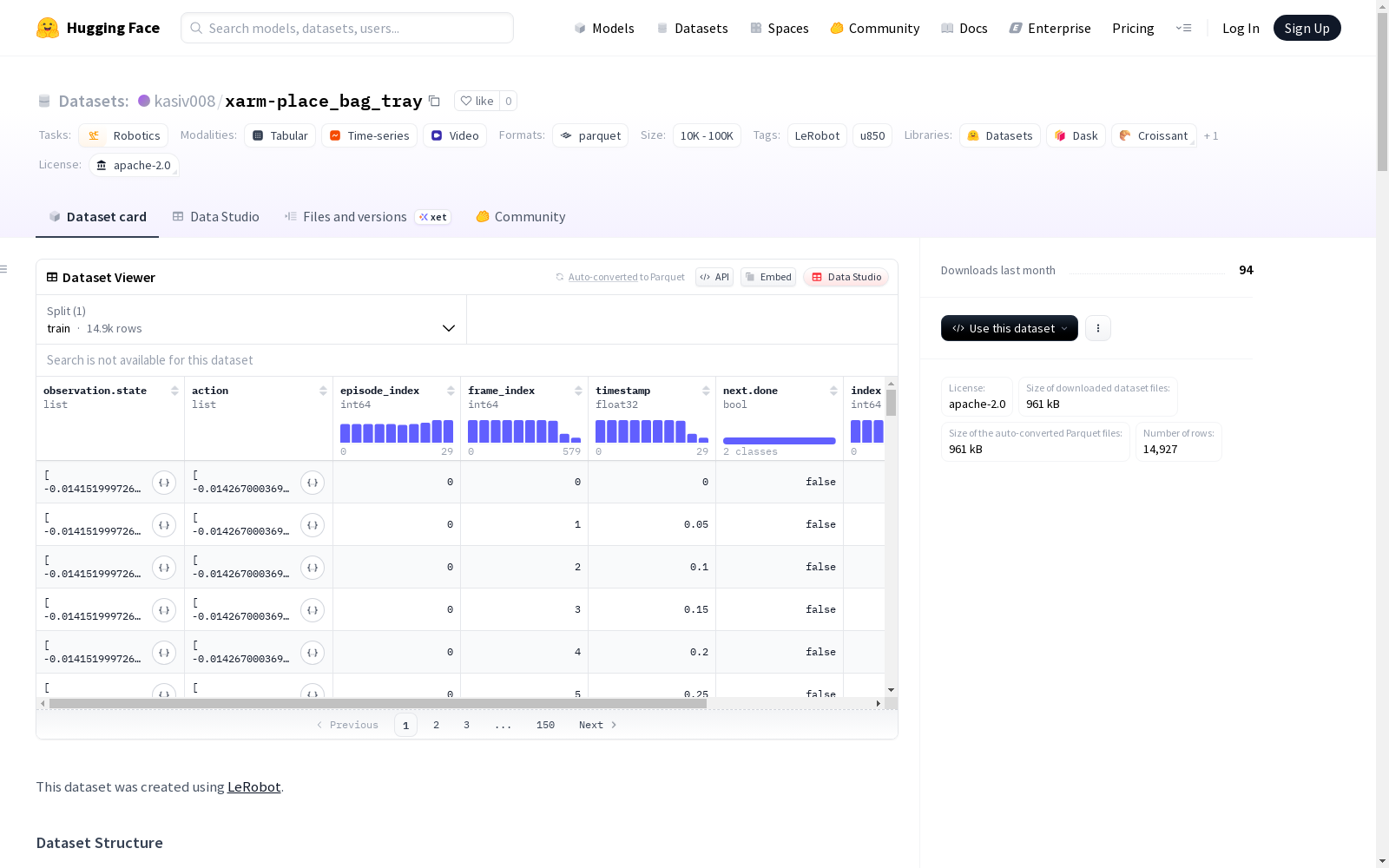
Task: Open Models in the top navigation
Action: (x=604, y=28)
